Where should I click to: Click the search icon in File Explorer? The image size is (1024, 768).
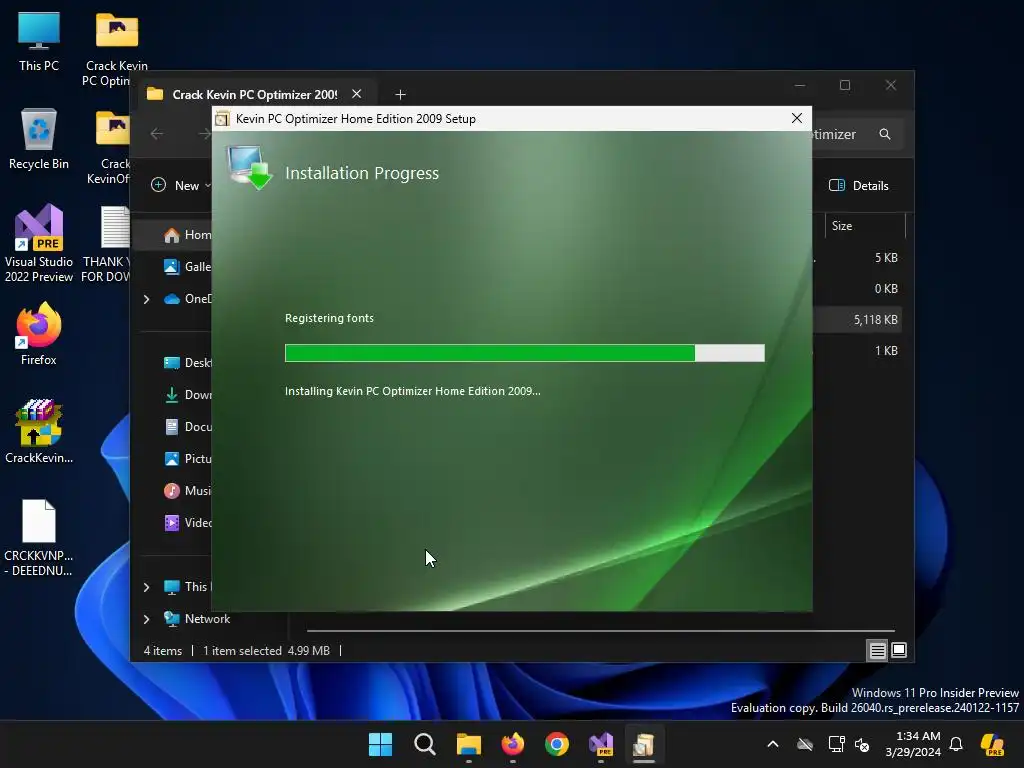coord(885,134)
